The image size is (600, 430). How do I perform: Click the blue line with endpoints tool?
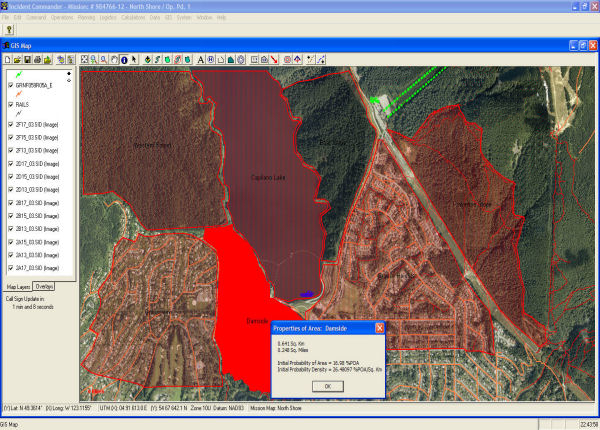(321, 60)
